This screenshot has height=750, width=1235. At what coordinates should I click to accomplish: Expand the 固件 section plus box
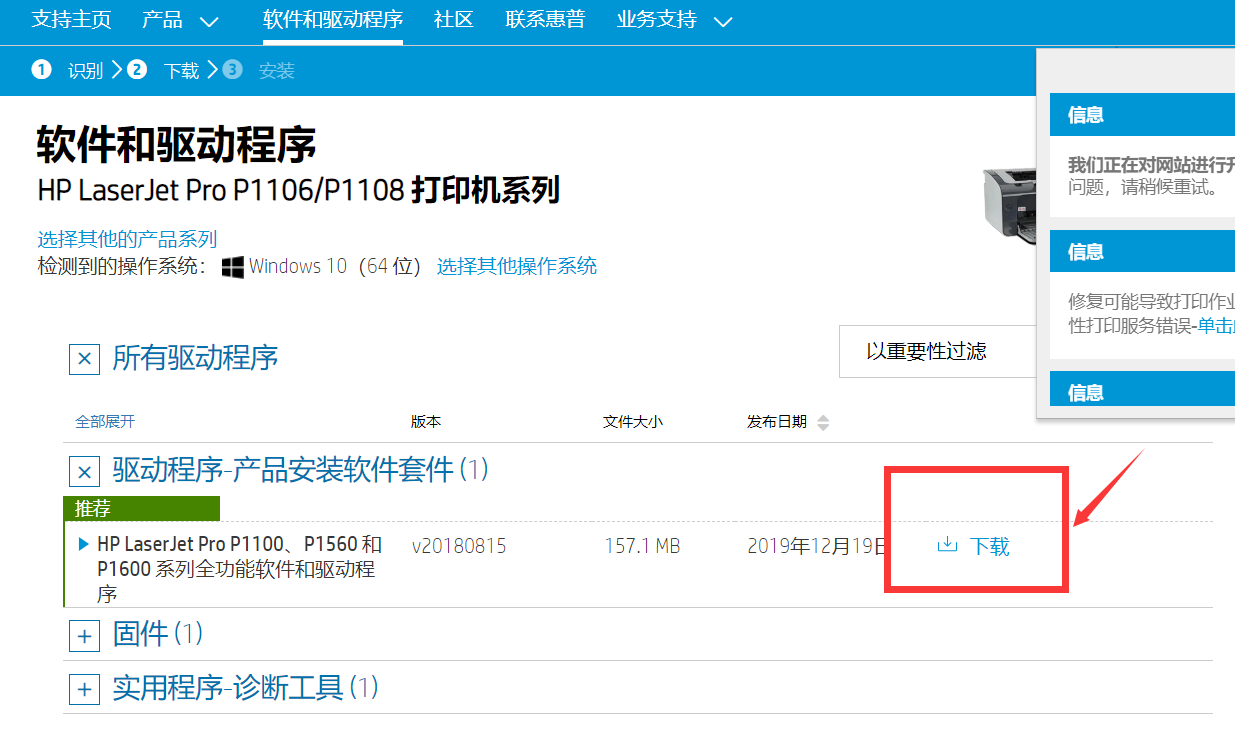pyautogui.click(x=84, y=635)
